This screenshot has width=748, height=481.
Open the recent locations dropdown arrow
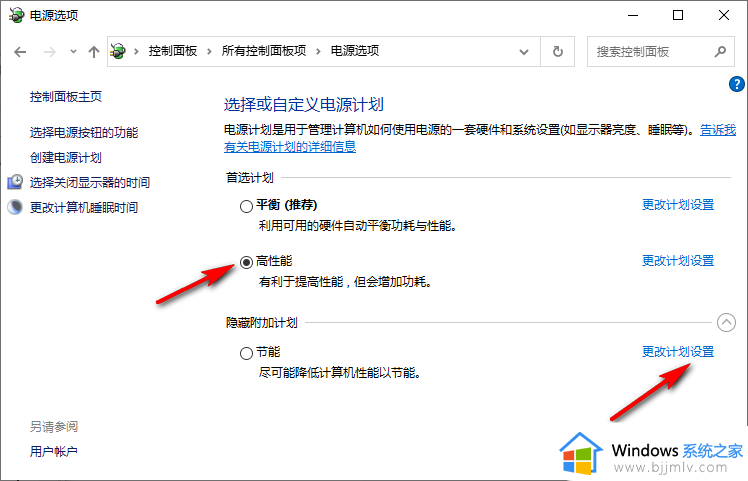[x=71, y=51]
